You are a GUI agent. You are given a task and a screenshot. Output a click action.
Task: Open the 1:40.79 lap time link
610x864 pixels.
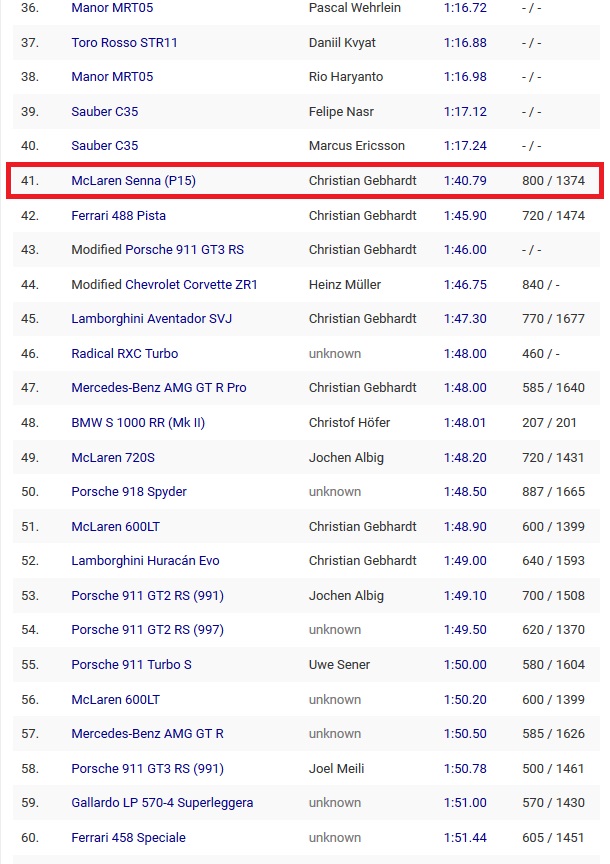pyautogui.click(x=465, y=181)
